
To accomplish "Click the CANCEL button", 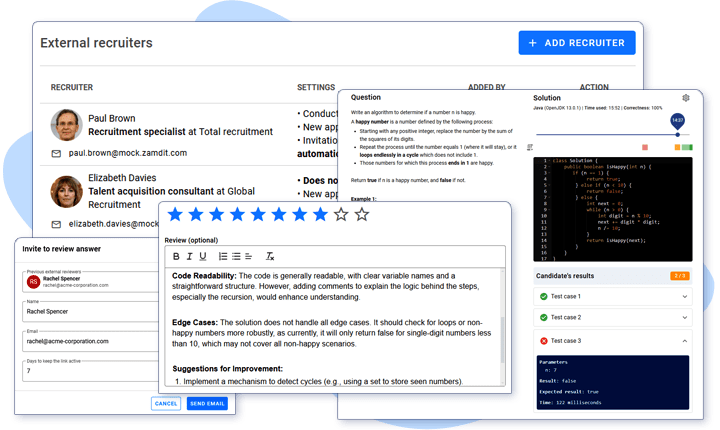I will pyautogui.click(x=166, y=403).
